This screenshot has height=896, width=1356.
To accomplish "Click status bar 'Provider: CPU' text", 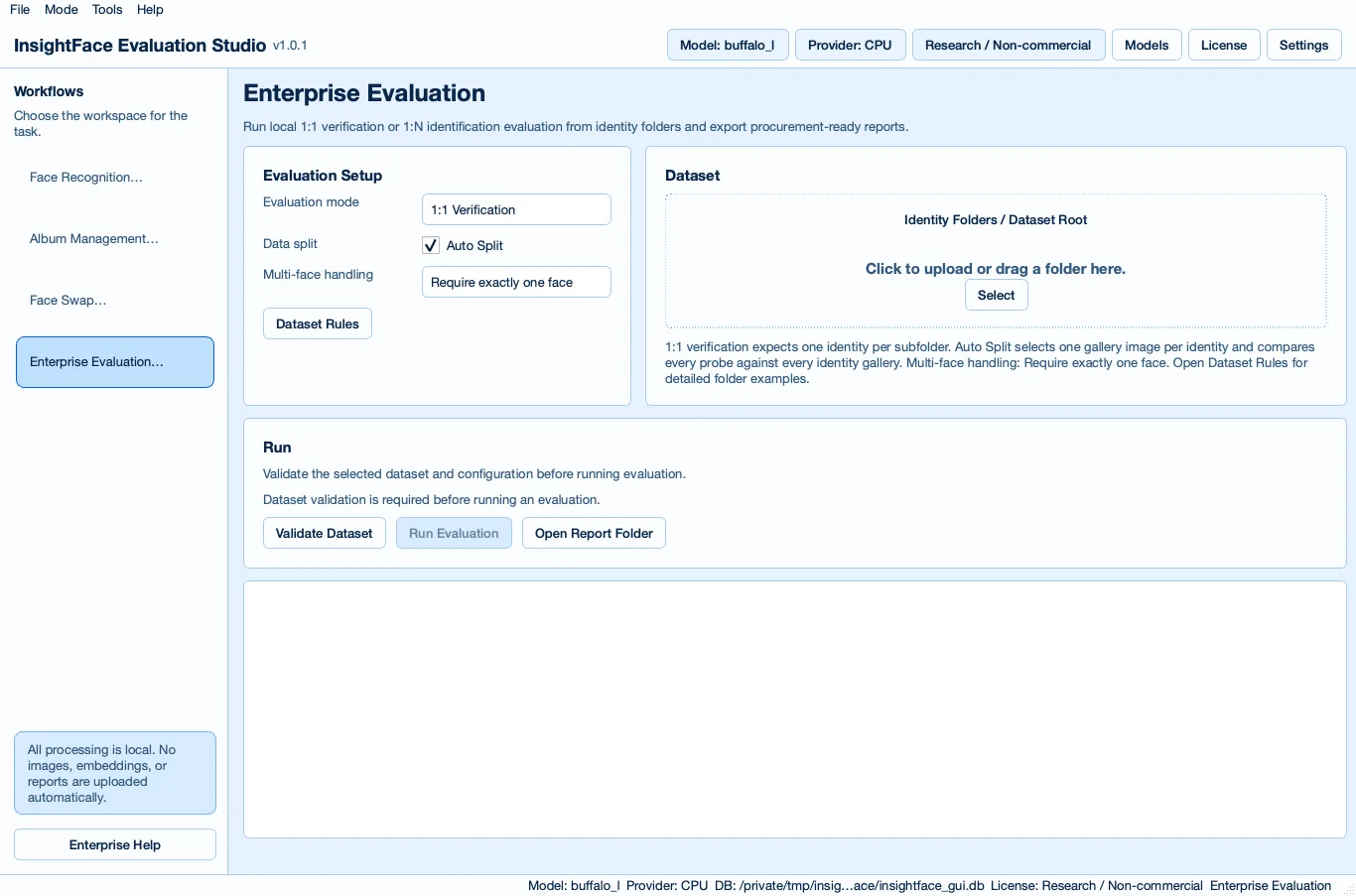I will [x=667, y=886].
